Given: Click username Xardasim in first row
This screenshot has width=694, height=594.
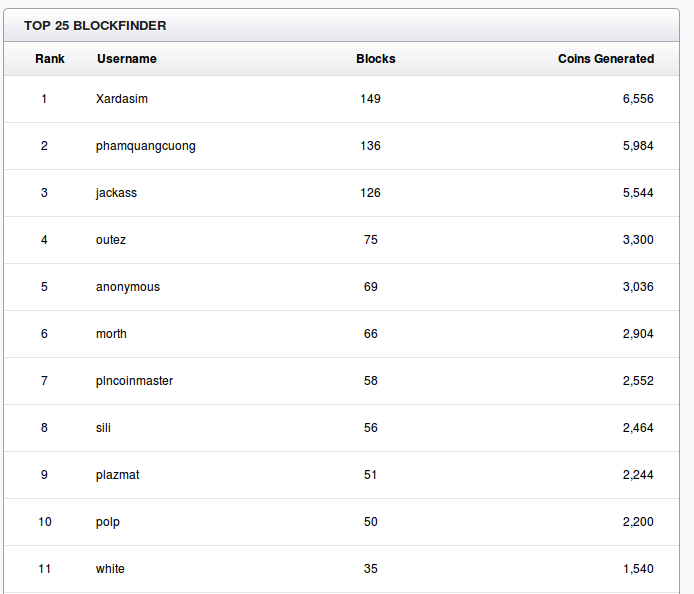Looking at the screenshot, I should 122,99.
